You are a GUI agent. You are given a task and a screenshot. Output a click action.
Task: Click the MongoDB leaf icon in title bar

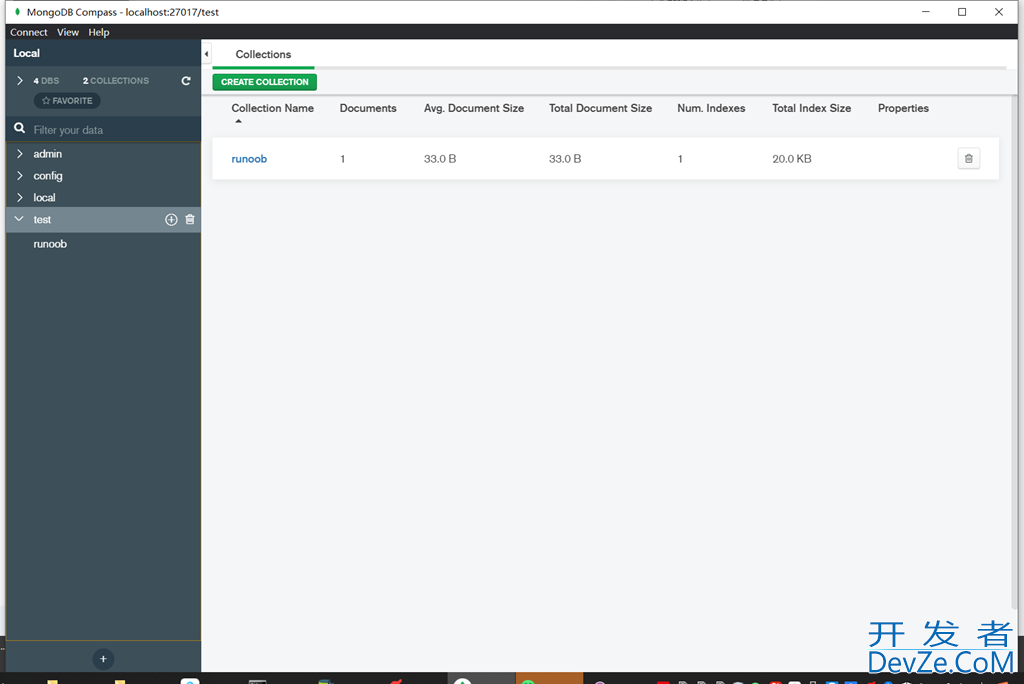pyautogui.click(x=17, y=12)
